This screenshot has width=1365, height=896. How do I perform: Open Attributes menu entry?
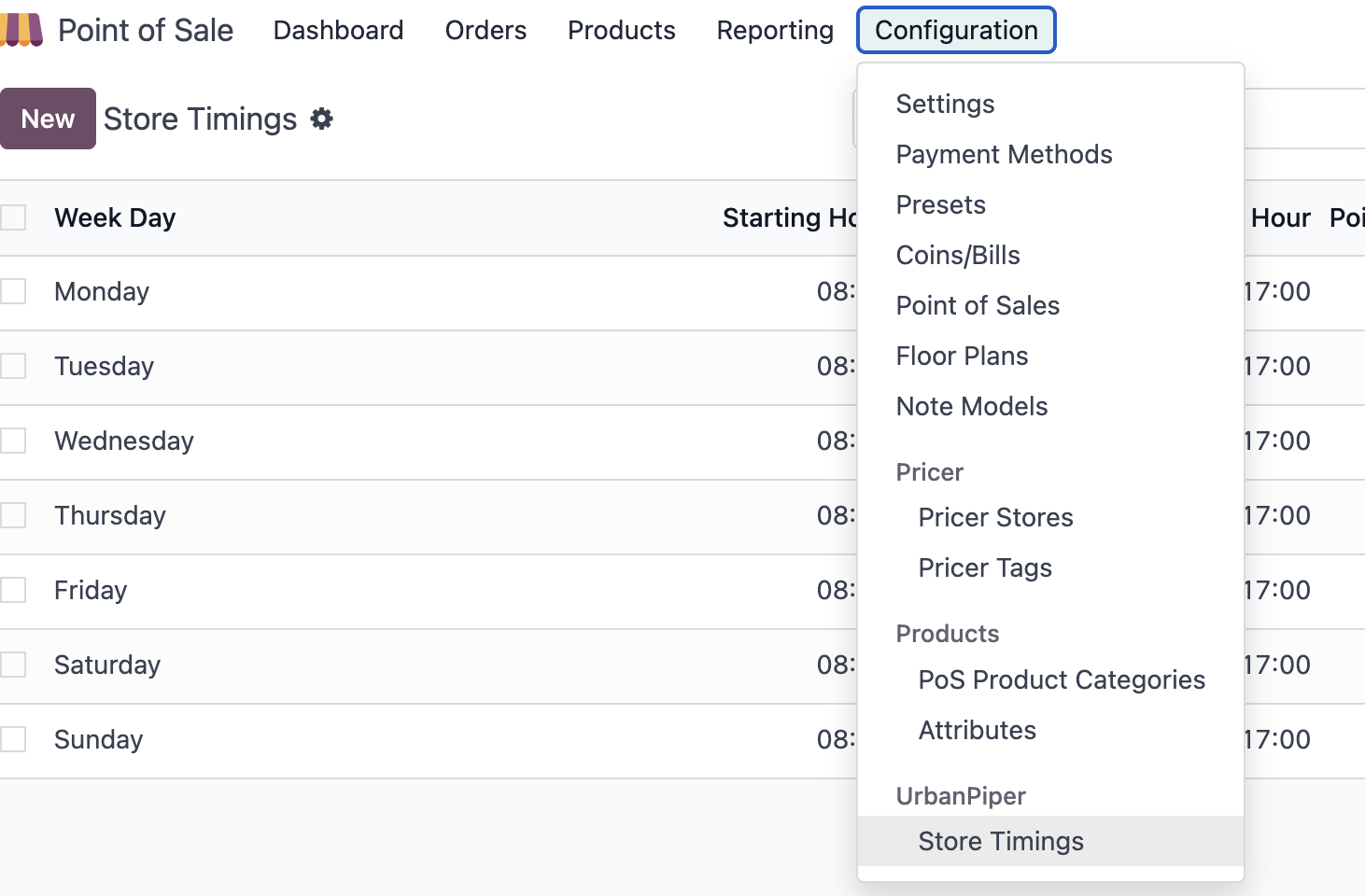(1050, 730)
